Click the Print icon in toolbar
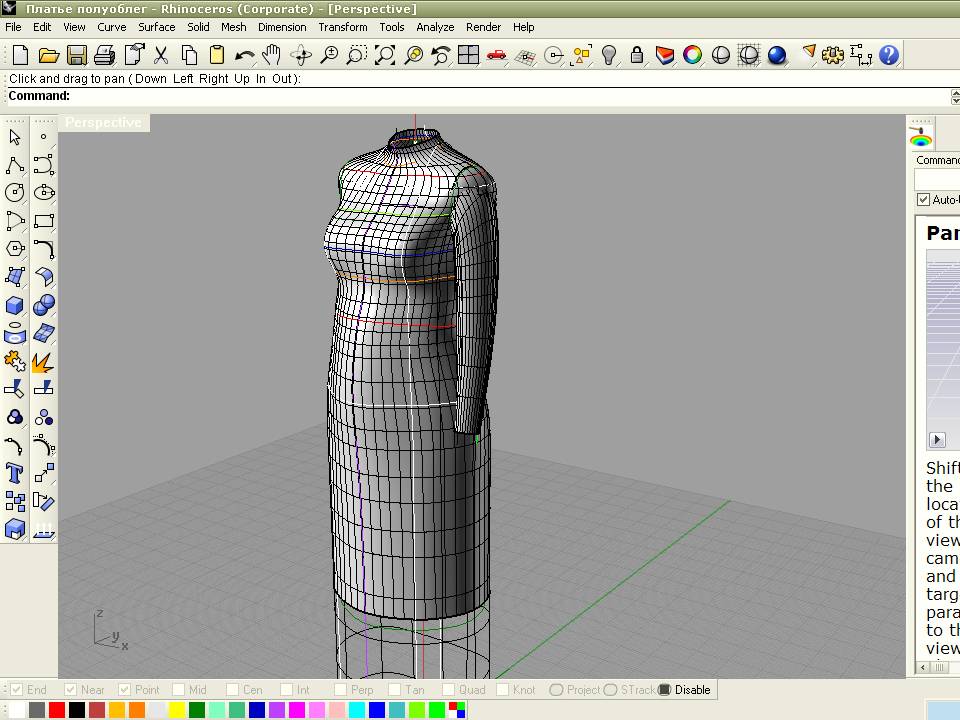960x720 pixels. click(104, 56)
